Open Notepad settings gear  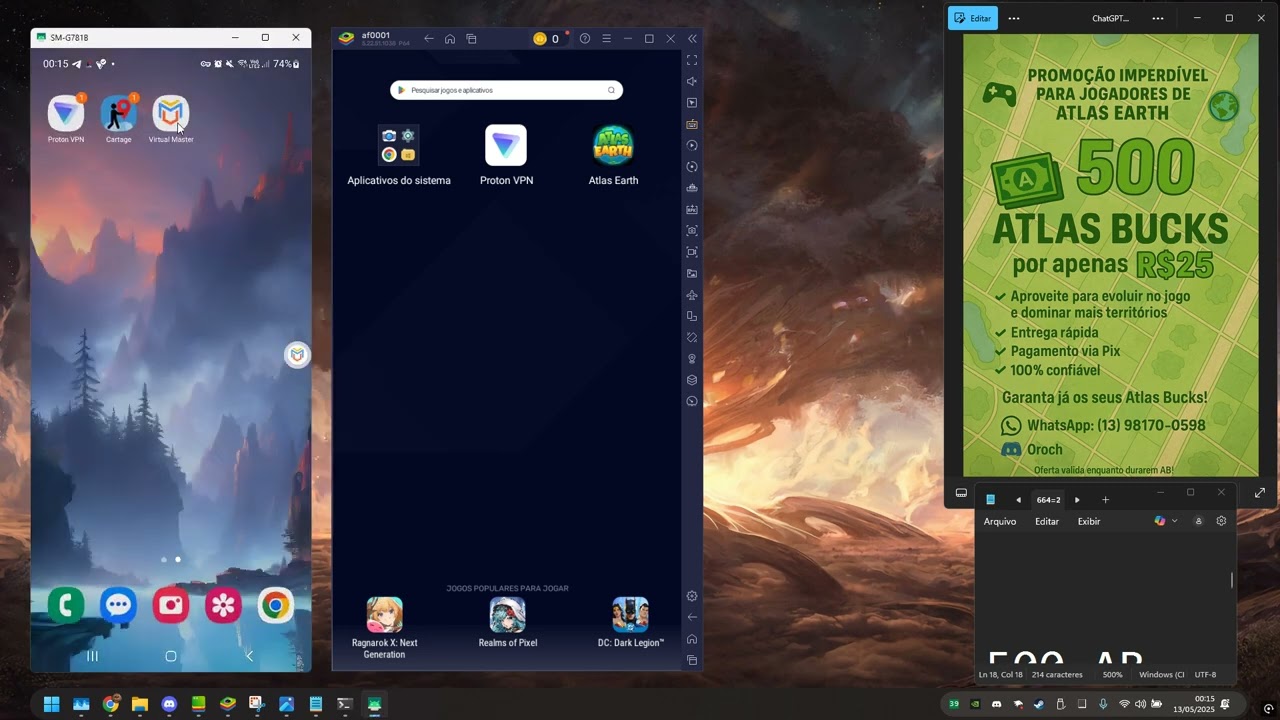tap(1221, 521)
